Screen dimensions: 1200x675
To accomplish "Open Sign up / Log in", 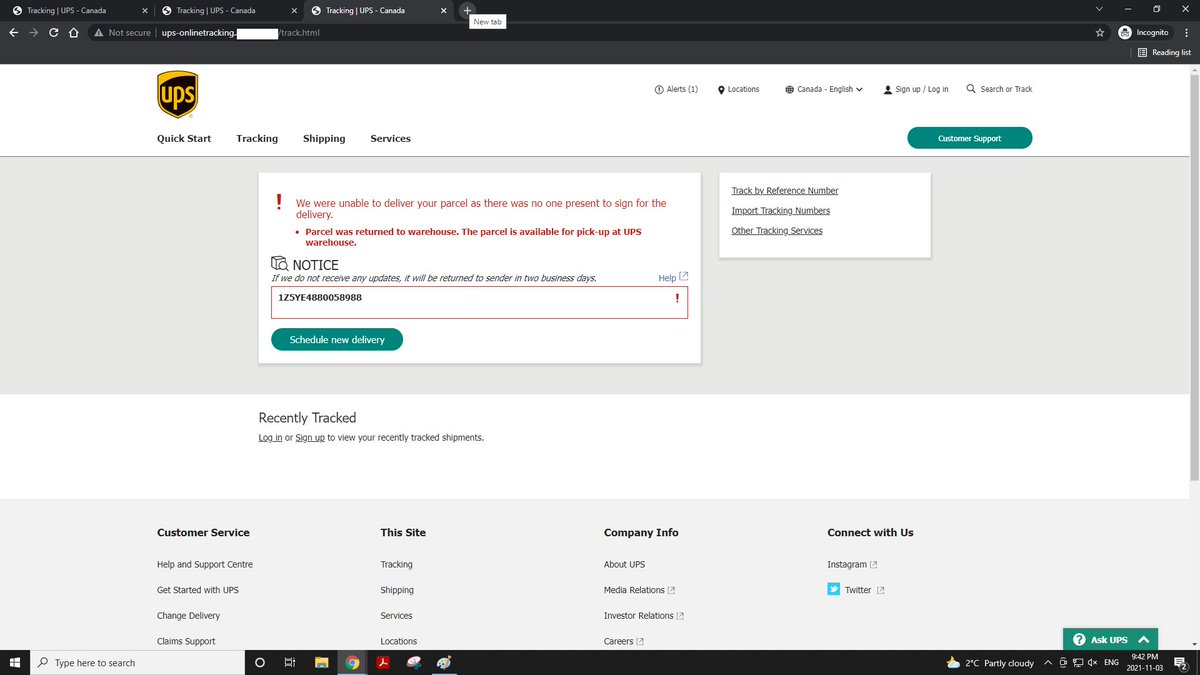I will (916, 89).
